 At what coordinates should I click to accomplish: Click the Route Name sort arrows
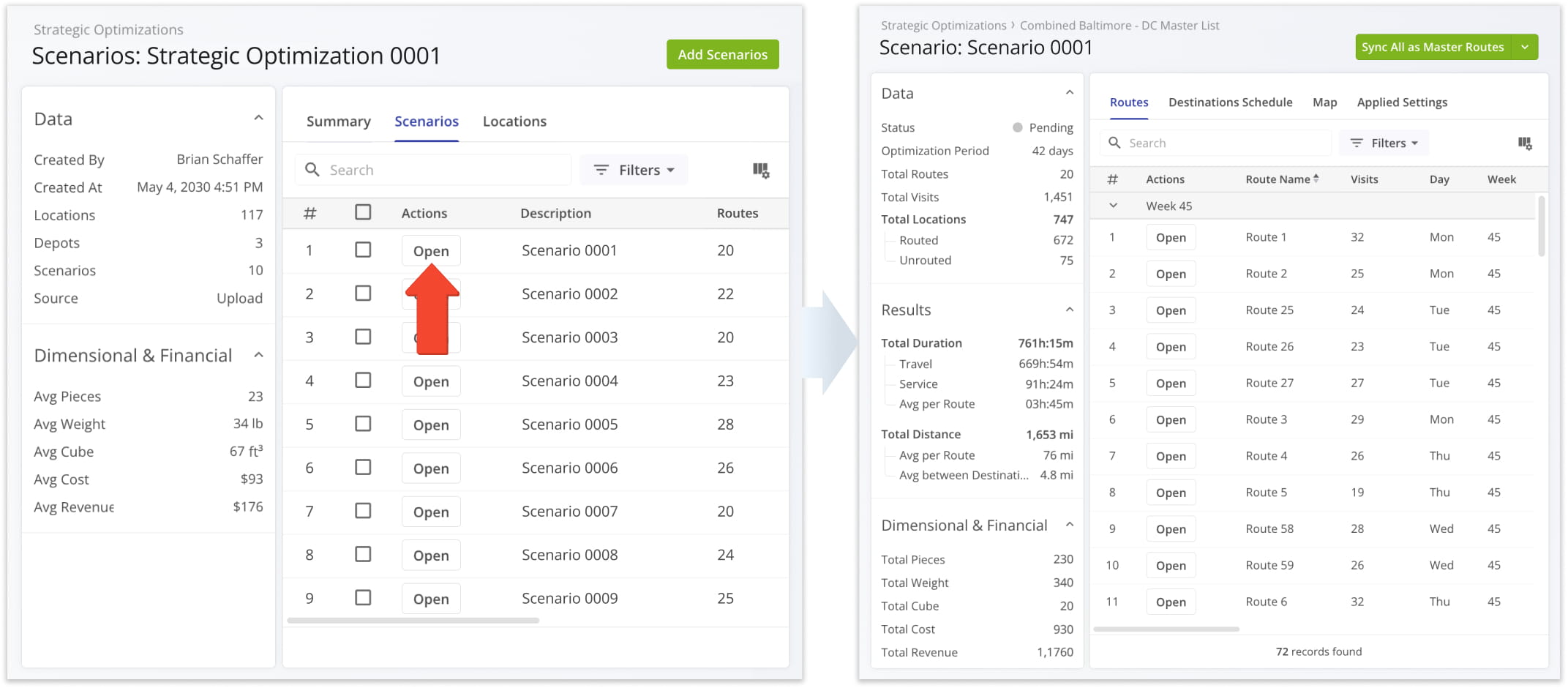(x=1316, y=179)
